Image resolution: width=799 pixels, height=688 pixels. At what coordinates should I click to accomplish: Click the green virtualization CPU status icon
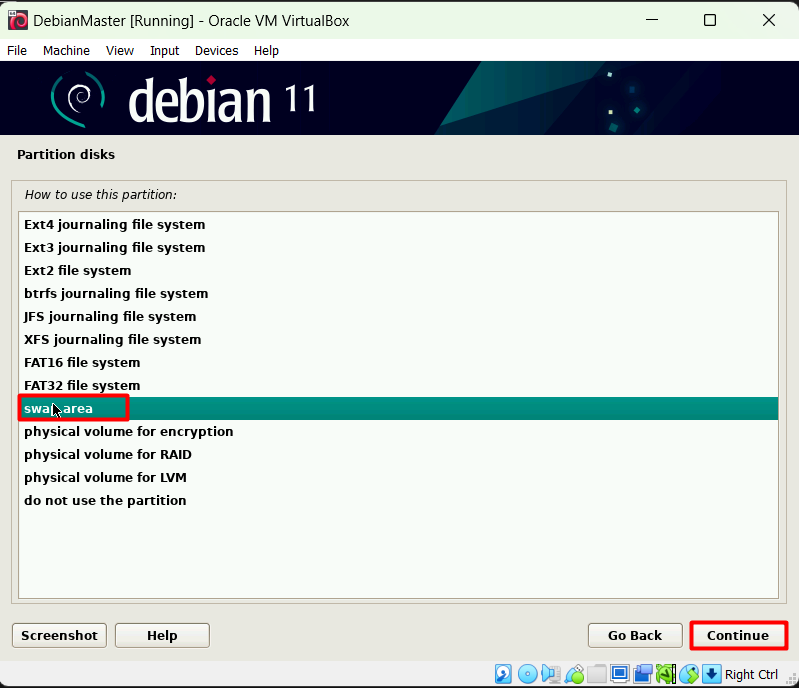666,674
